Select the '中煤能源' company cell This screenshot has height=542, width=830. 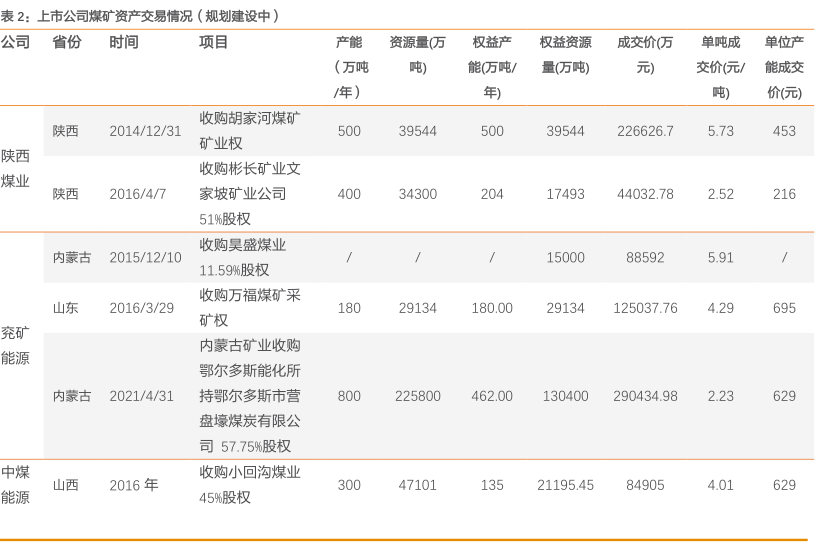tap(15, 485)
